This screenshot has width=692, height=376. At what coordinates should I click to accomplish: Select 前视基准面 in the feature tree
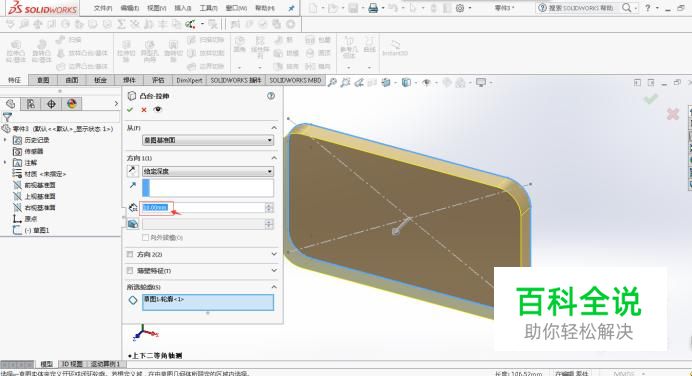click(40, 185)
